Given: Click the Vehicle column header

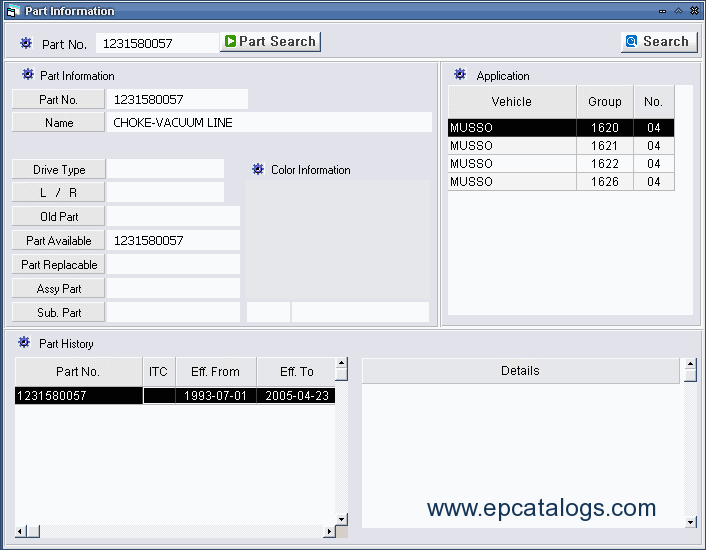Looking at the screenshot, I should tap(512, 102).
